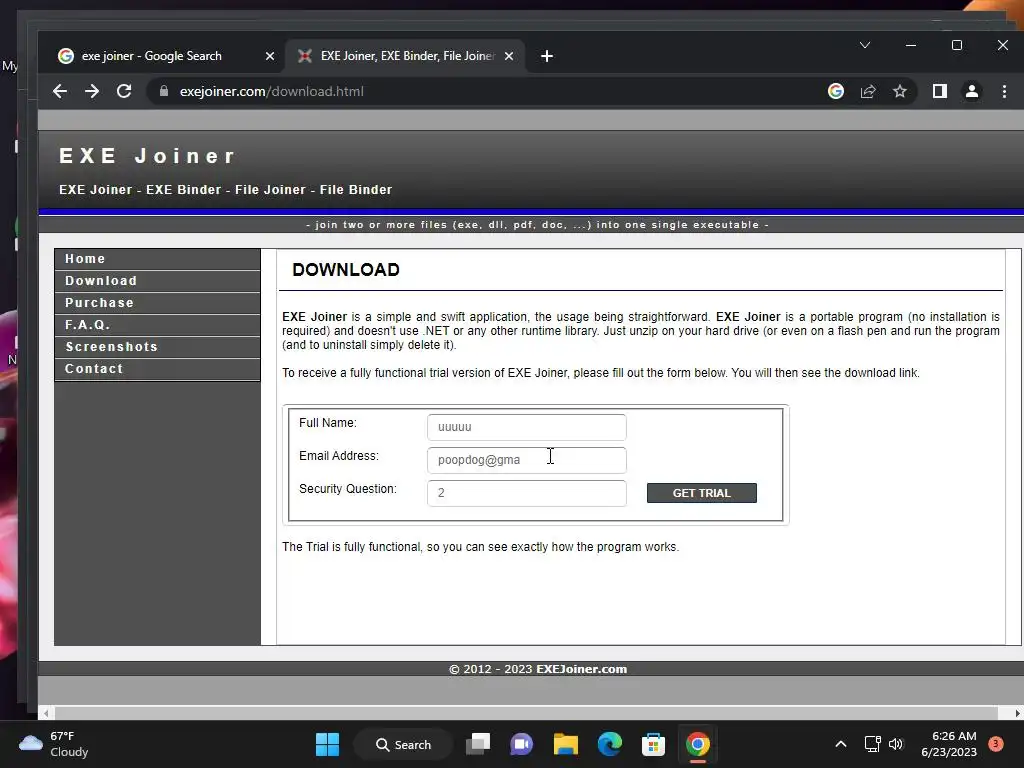Open the Download sidebar item
The width and height of the screenshot is (1024, 768).
click(x=157, y=281)
